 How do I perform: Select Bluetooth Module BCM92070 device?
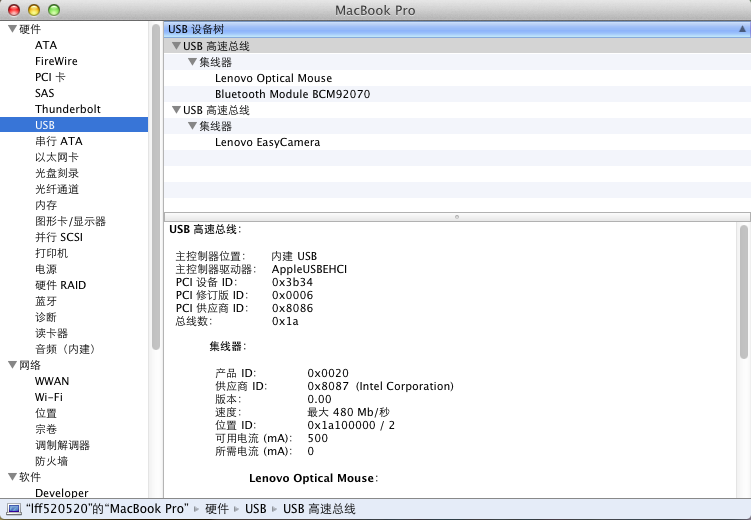[x=292, y=94]
